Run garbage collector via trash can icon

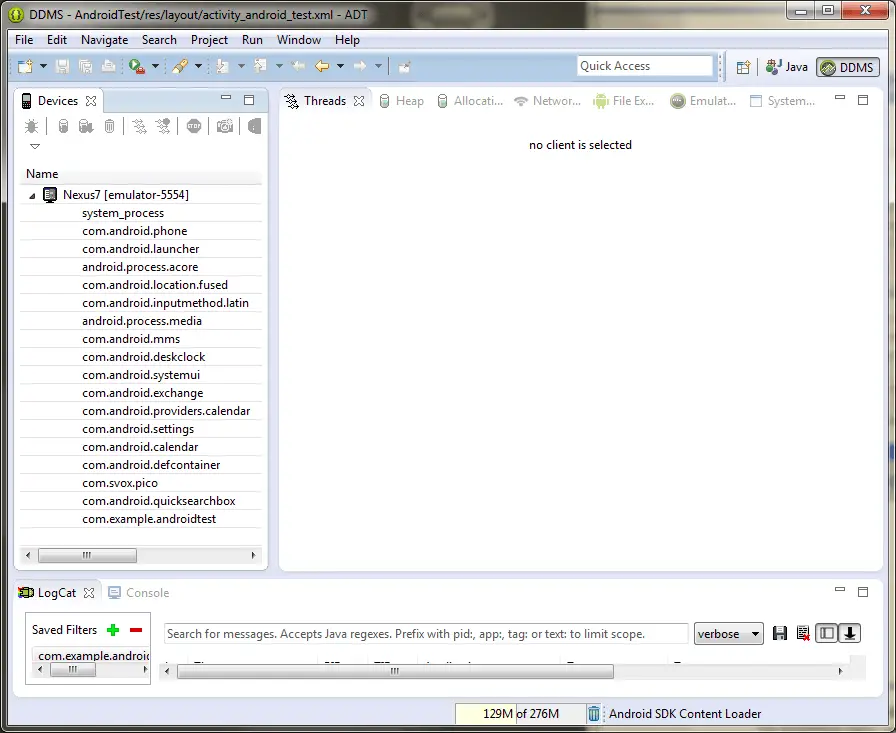[594, 714]
